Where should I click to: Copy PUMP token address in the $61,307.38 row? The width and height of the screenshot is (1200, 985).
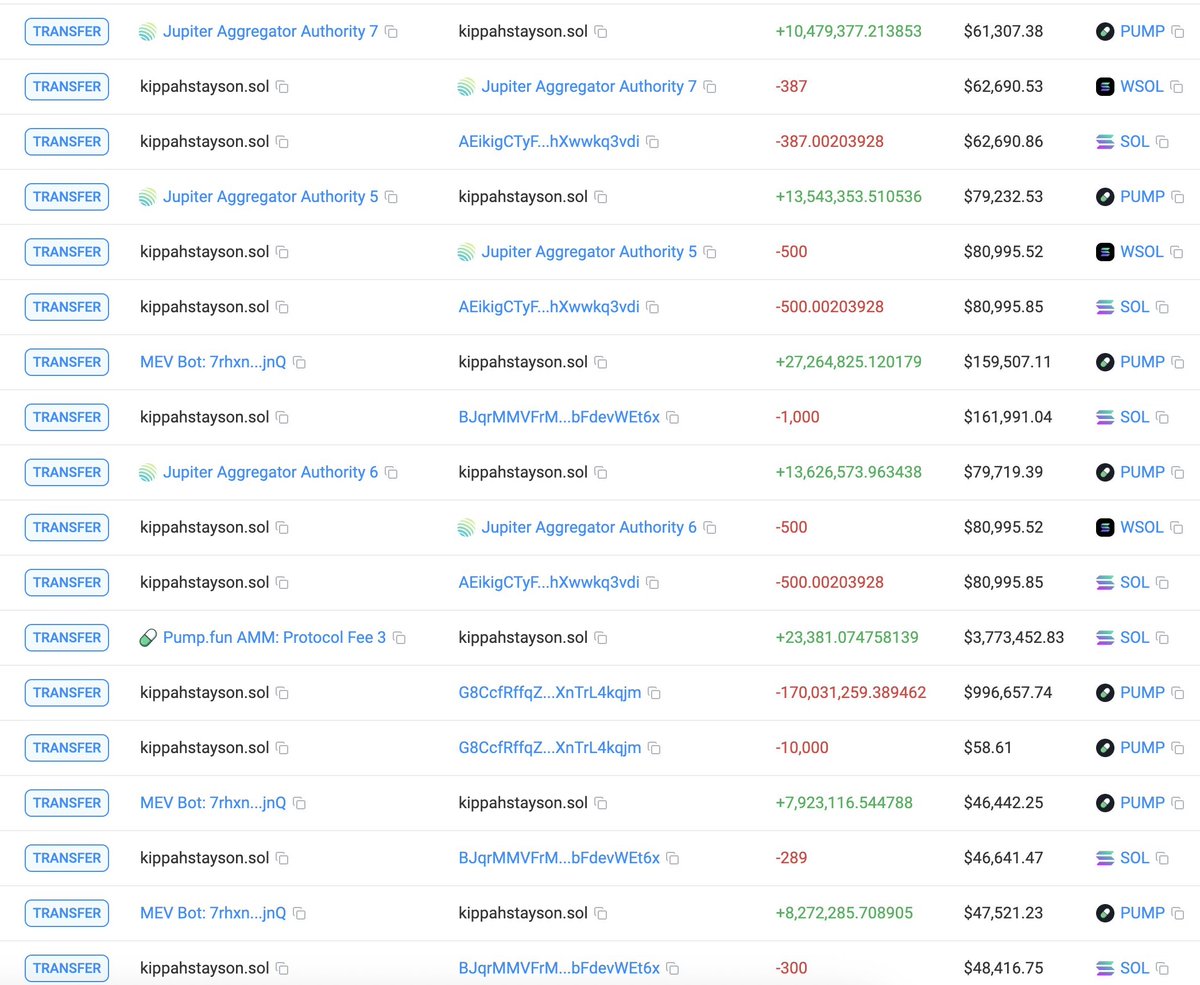pyautogui.click(x=1178, y=32)
